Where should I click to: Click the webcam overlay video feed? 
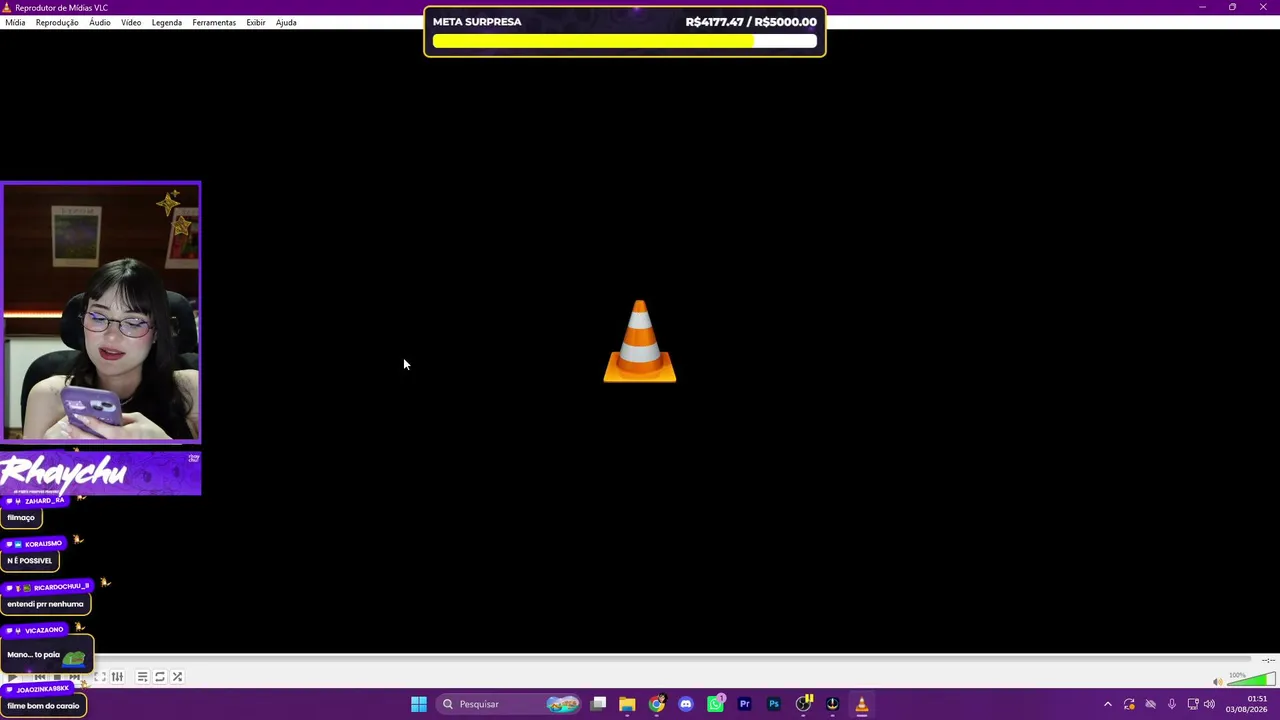pos(101,312)
